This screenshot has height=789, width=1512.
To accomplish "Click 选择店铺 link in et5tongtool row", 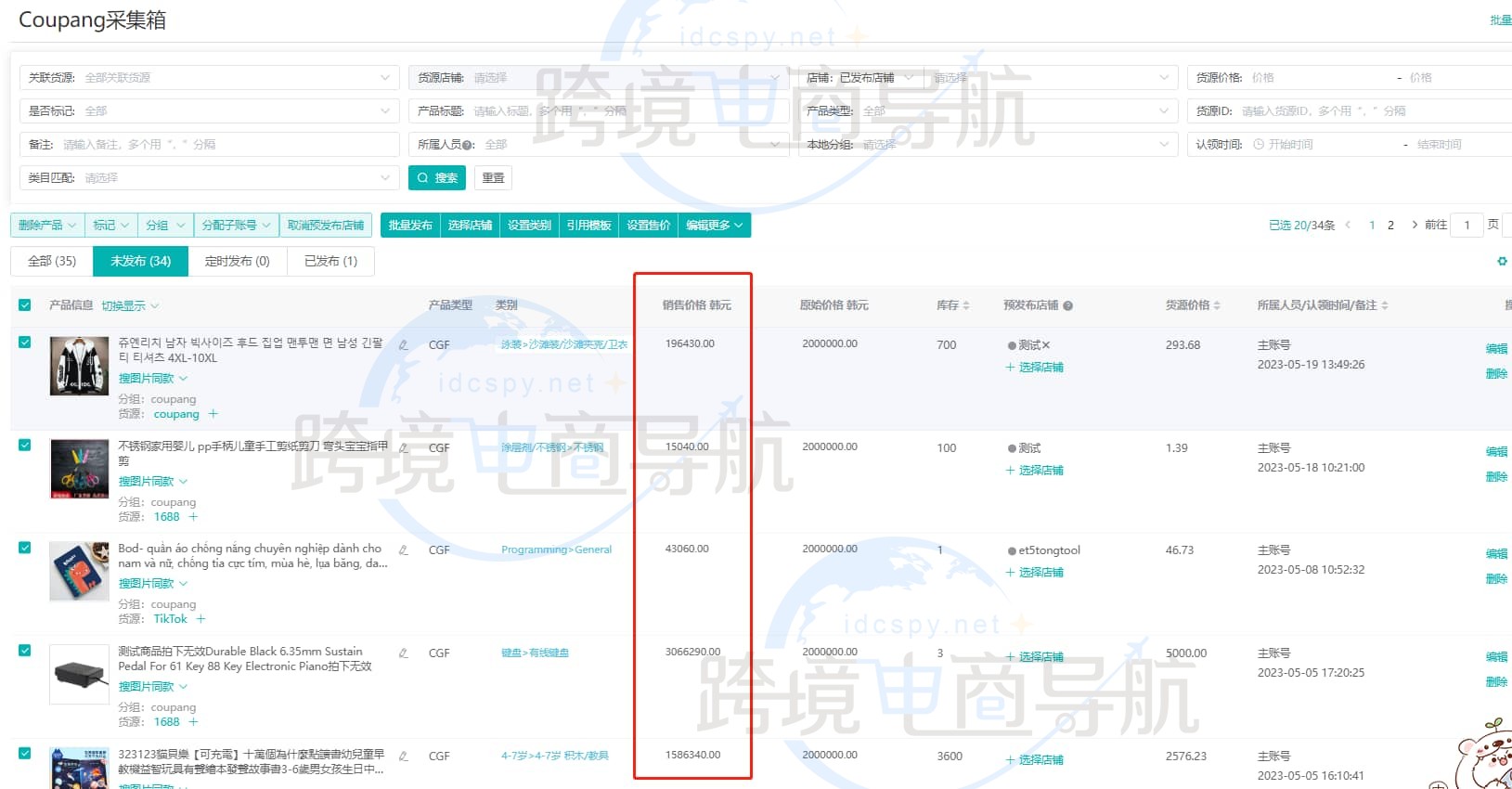I will pyautogui.click(x=1035, y=573).
